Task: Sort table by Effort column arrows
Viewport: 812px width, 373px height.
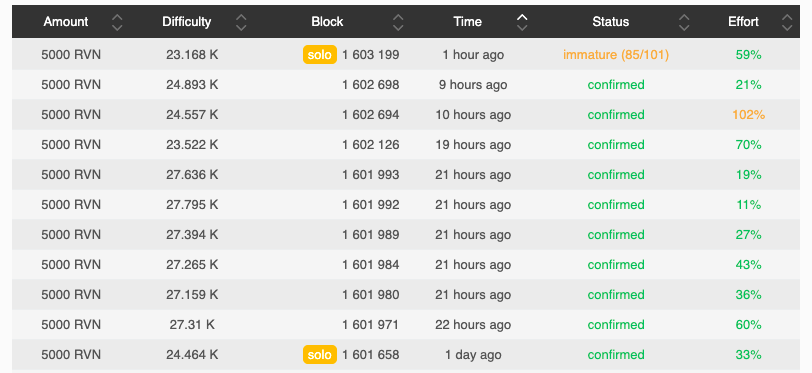Action: pyautogui.click(x=787, y=22)
